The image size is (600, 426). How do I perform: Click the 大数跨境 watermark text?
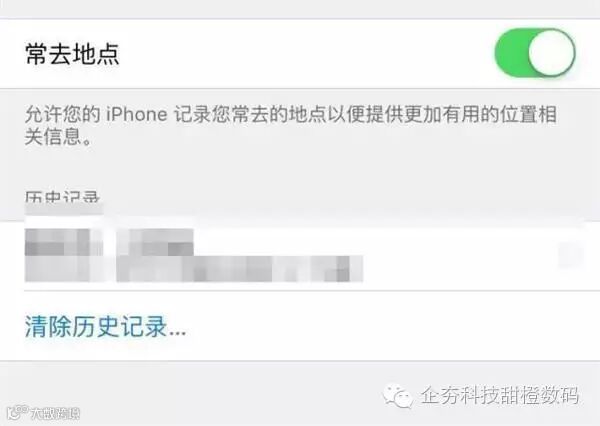tap(55, 413)
